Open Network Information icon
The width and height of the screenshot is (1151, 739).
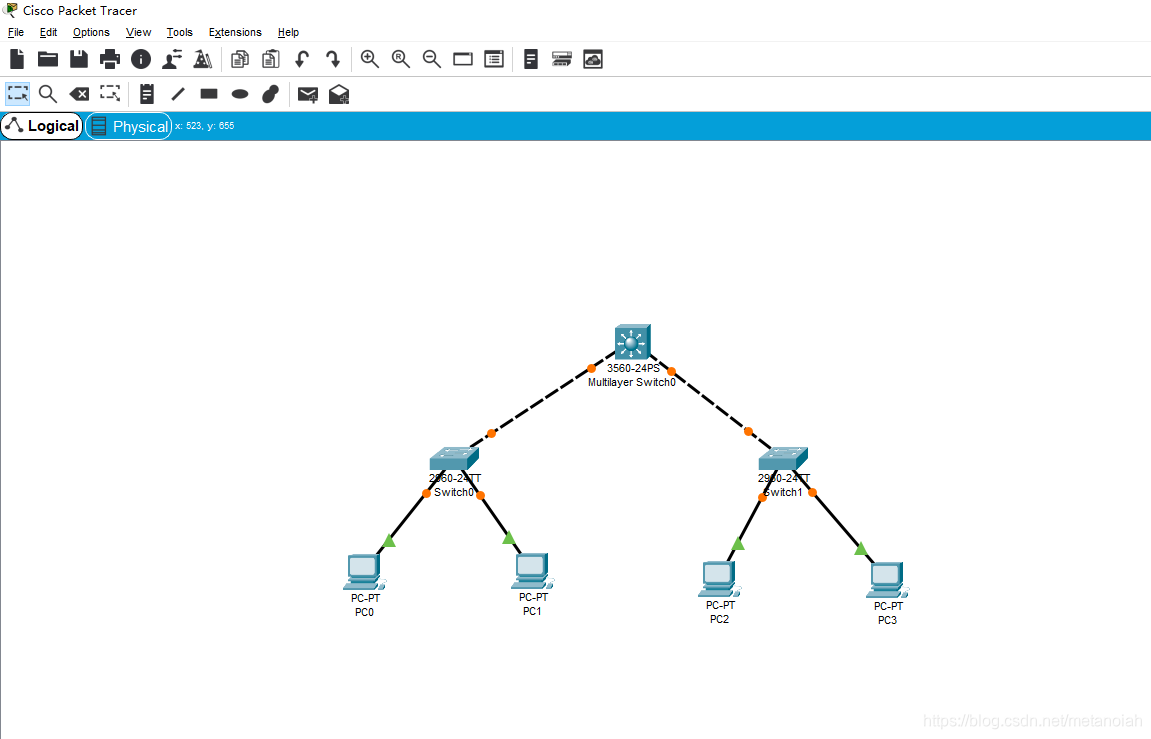pos(141,59)
